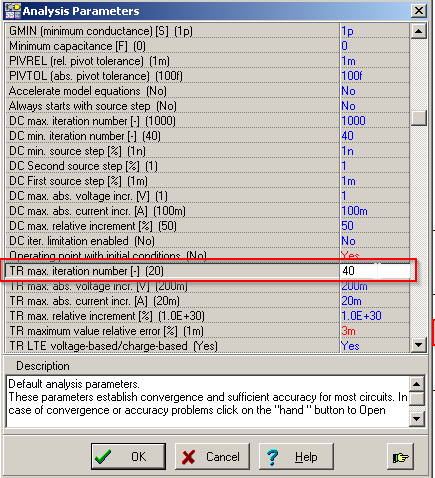435x478 pixels.
Task: Click the DC max. iteration number label
Action: tap(92, 121)
